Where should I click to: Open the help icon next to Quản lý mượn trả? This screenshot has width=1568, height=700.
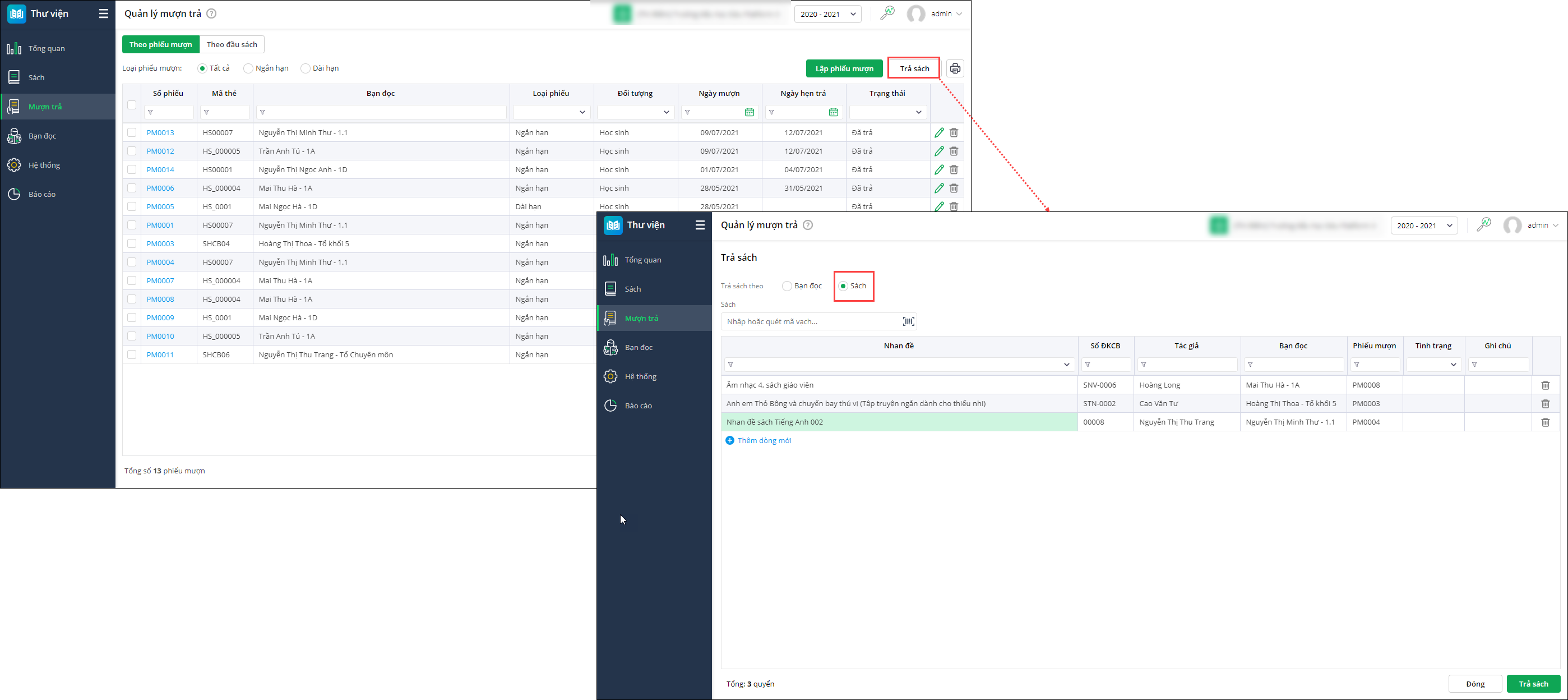211,13
